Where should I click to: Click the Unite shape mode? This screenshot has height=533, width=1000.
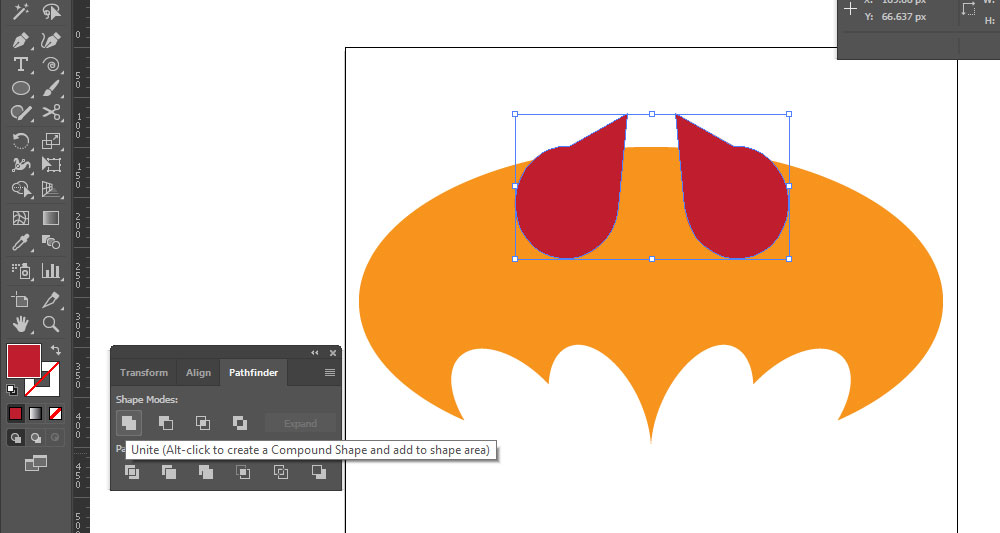point(129,423)
